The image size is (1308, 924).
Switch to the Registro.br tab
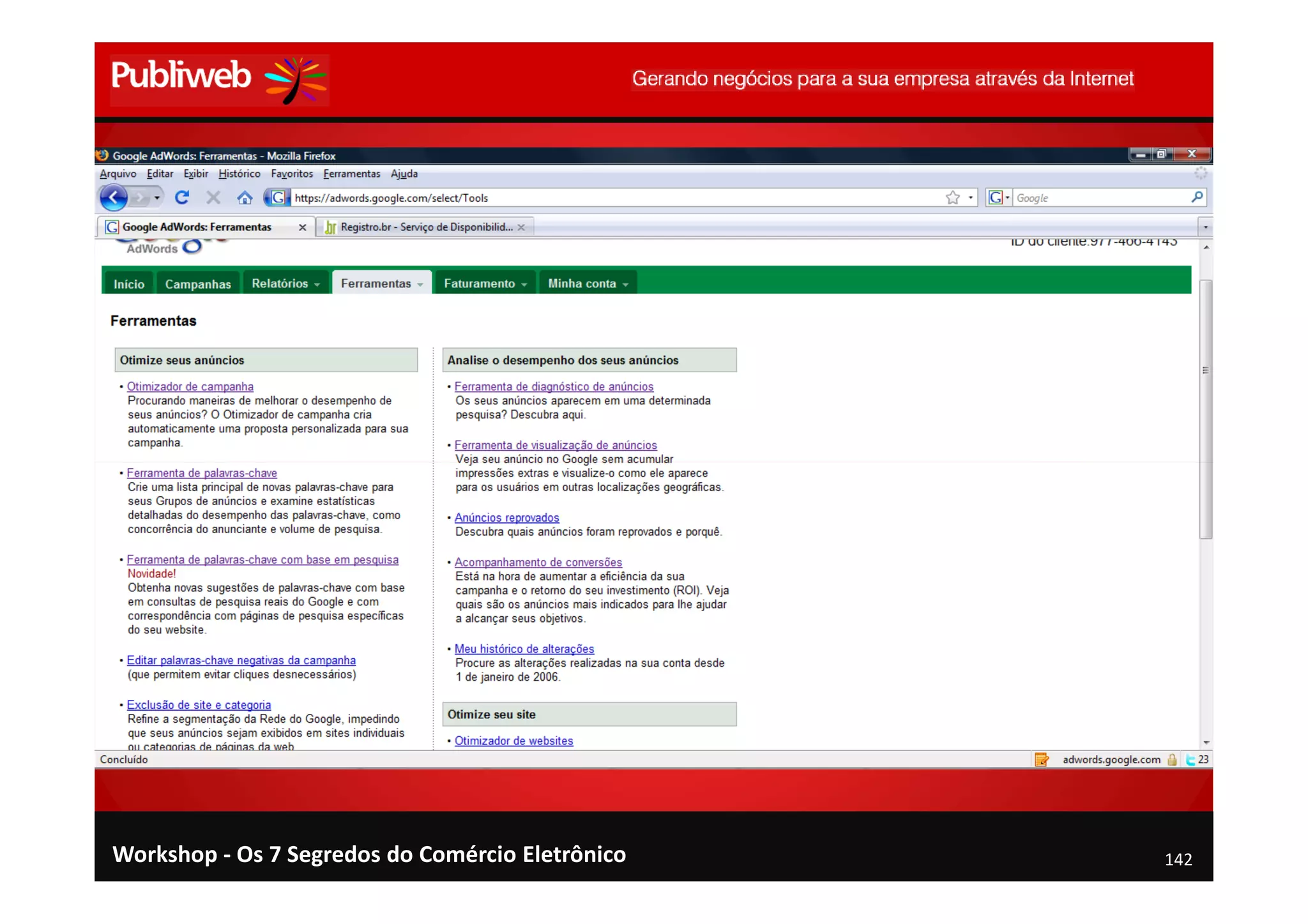(x=425, y=227)
